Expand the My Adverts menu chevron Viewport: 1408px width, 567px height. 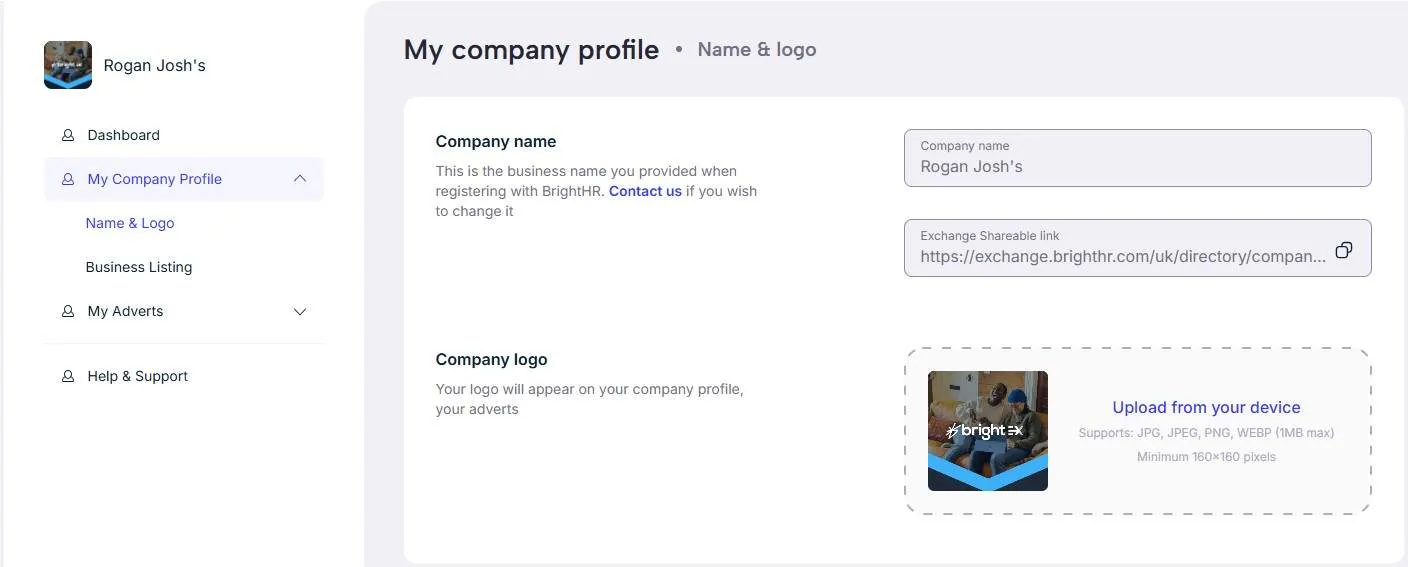coord(299,311)
